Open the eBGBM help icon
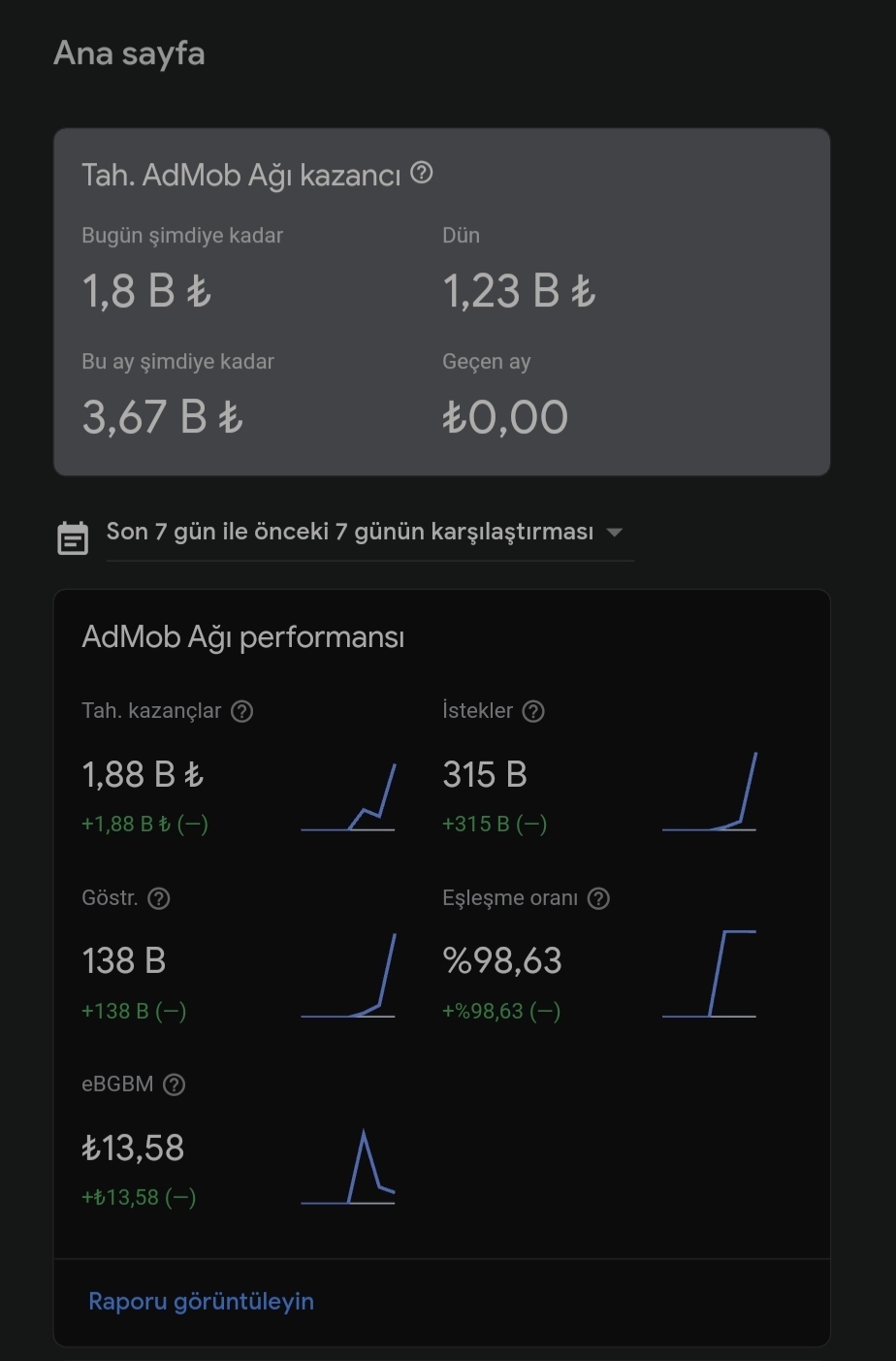The height and width of the screenshot is (1361, 896). [174, 1085]
